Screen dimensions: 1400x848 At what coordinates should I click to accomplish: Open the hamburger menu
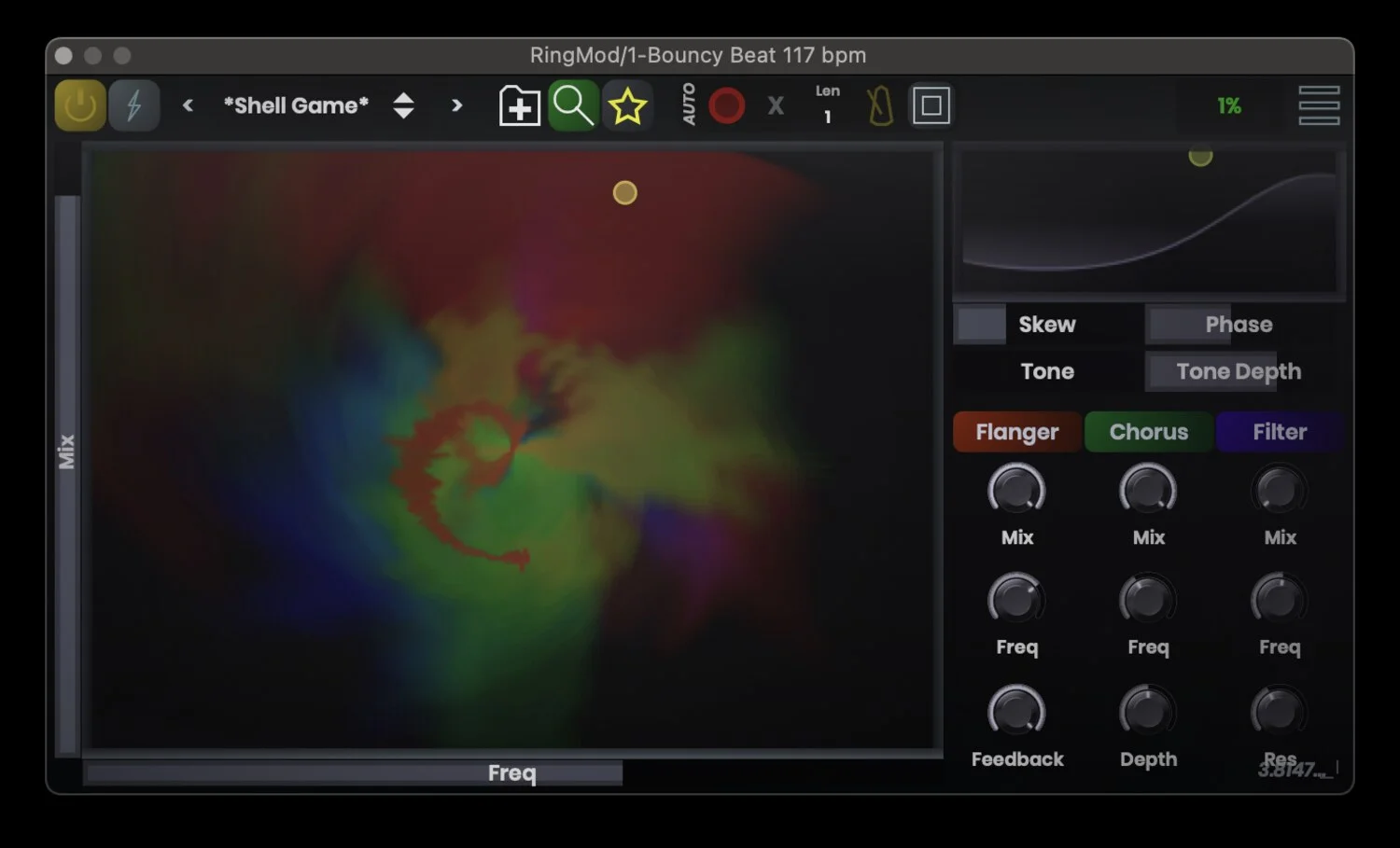(1319, 105)
